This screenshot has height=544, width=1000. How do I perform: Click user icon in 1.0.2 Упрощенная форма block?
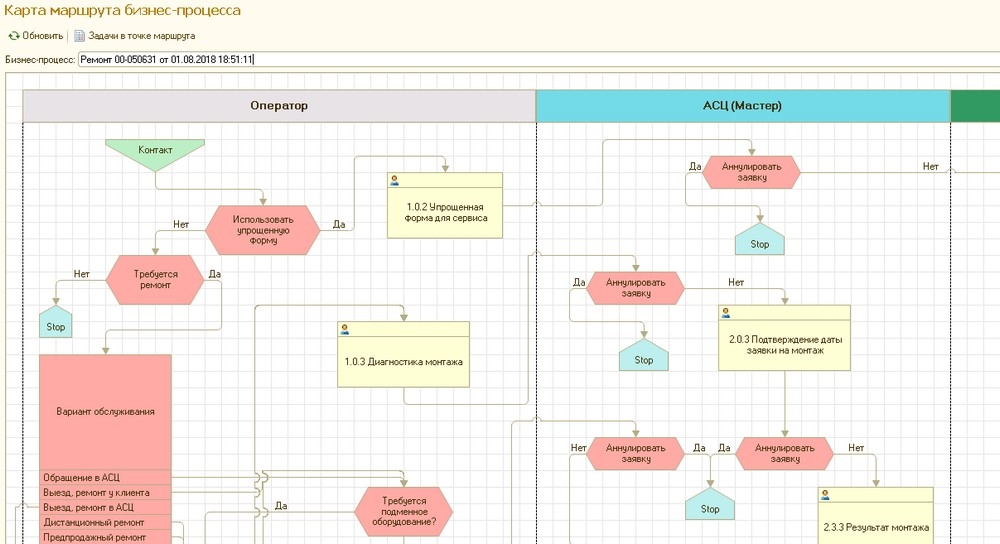[x=395, y=181]
